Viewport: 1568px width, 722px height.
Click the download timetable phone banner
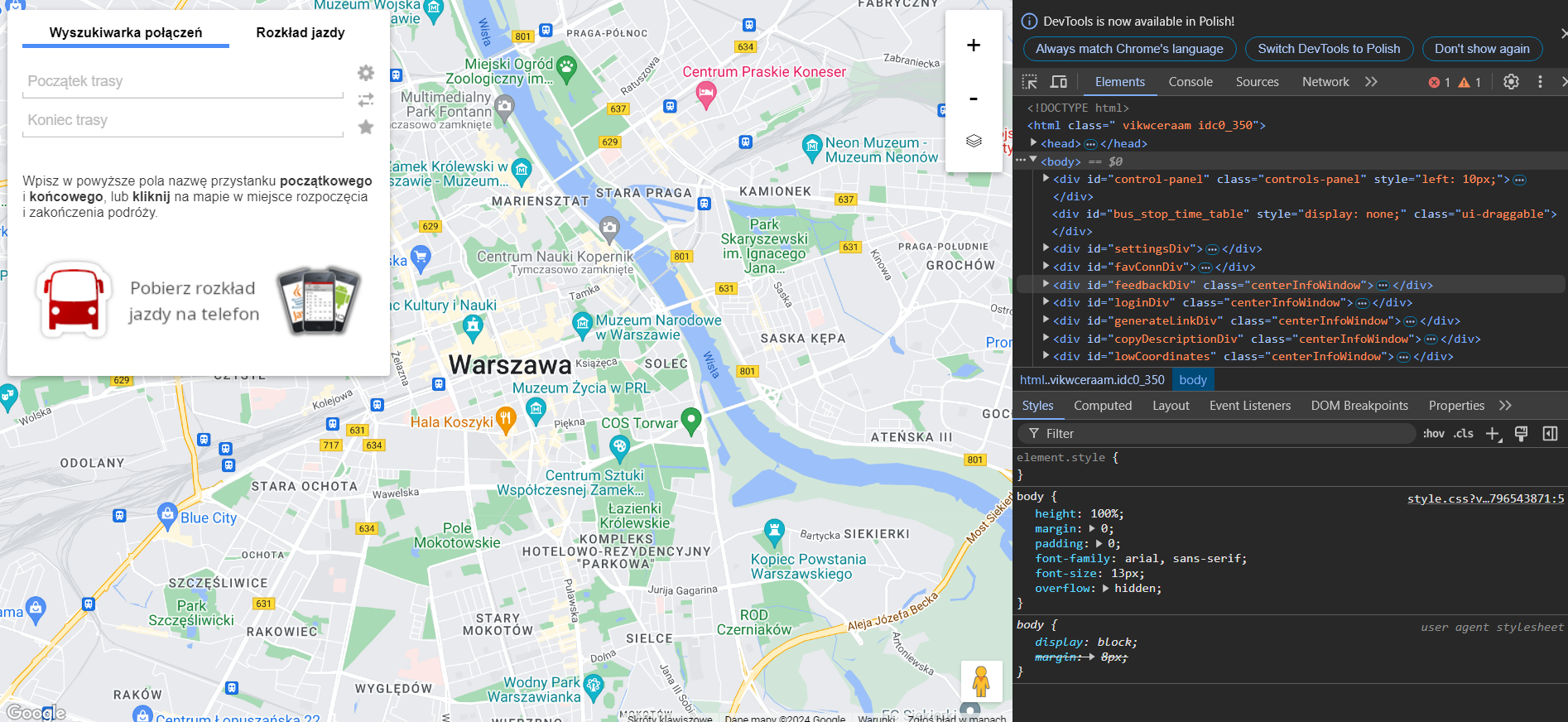tap(197, 301)
